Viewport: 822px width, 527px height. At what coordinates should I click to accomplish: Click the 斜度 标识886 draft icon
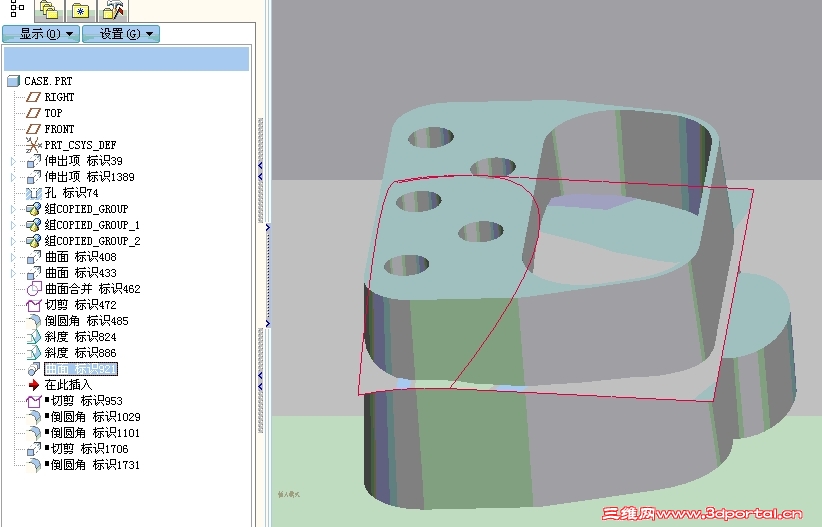(x=34, y=353)
